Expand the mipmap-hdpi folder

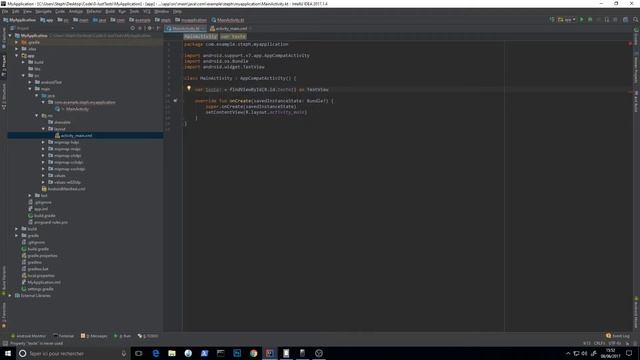pos(43,142)
